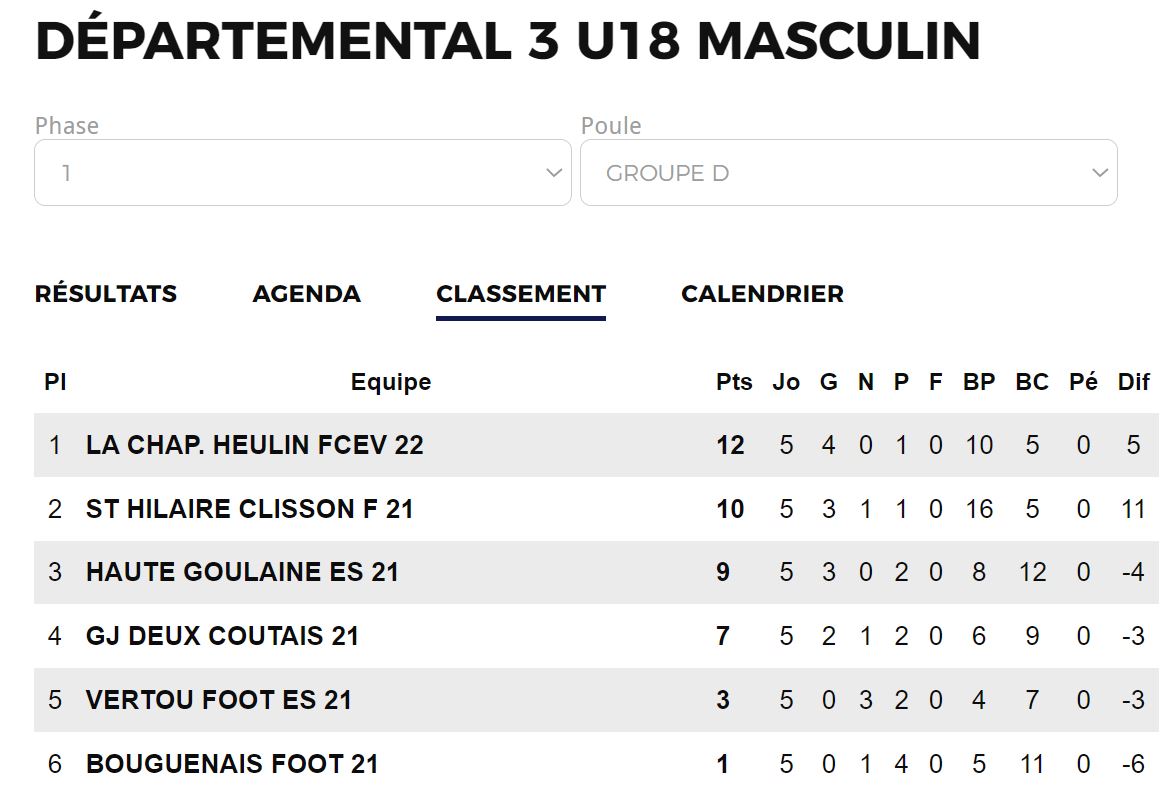Click the Pts column header
Screen dimensions: 1165x804
734,382
